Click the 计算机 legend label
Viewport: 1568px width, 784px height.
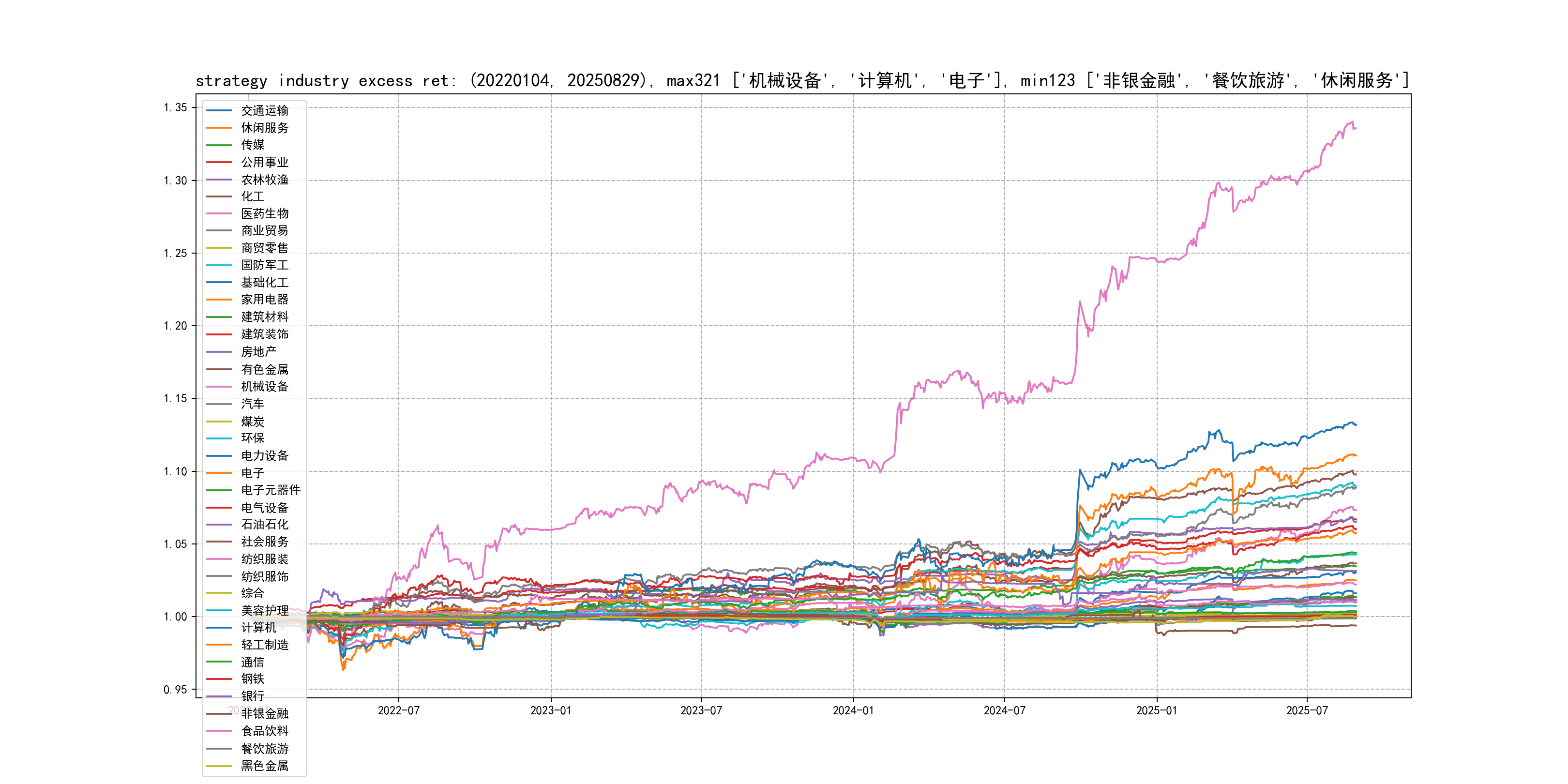point(258,628)
